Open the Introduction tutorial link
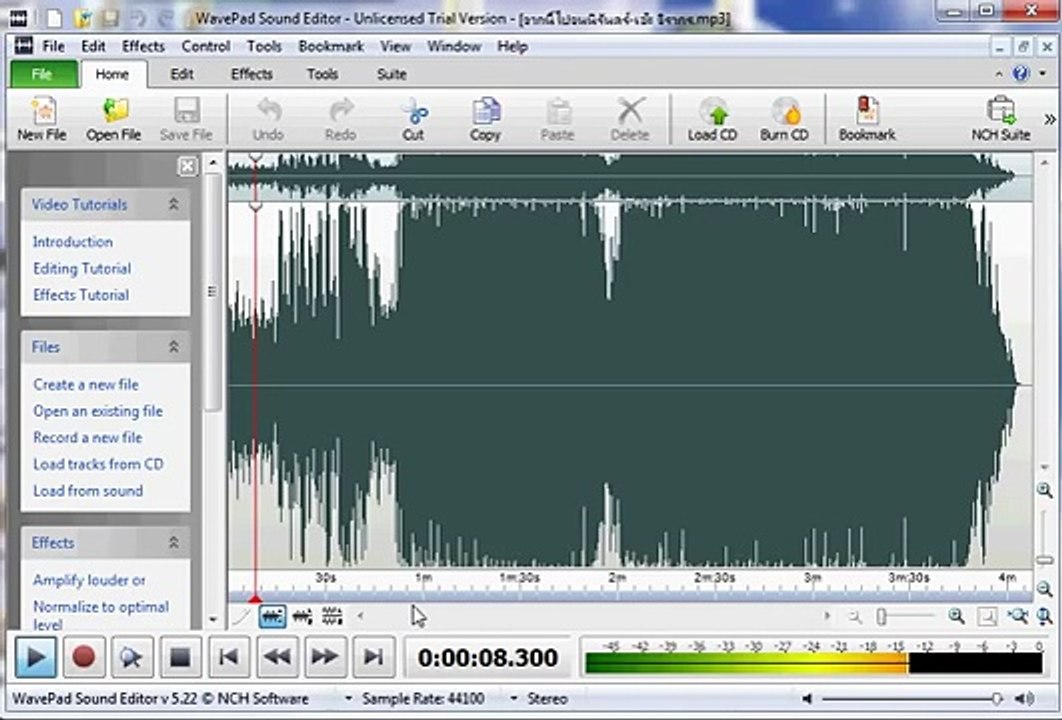 72,242
